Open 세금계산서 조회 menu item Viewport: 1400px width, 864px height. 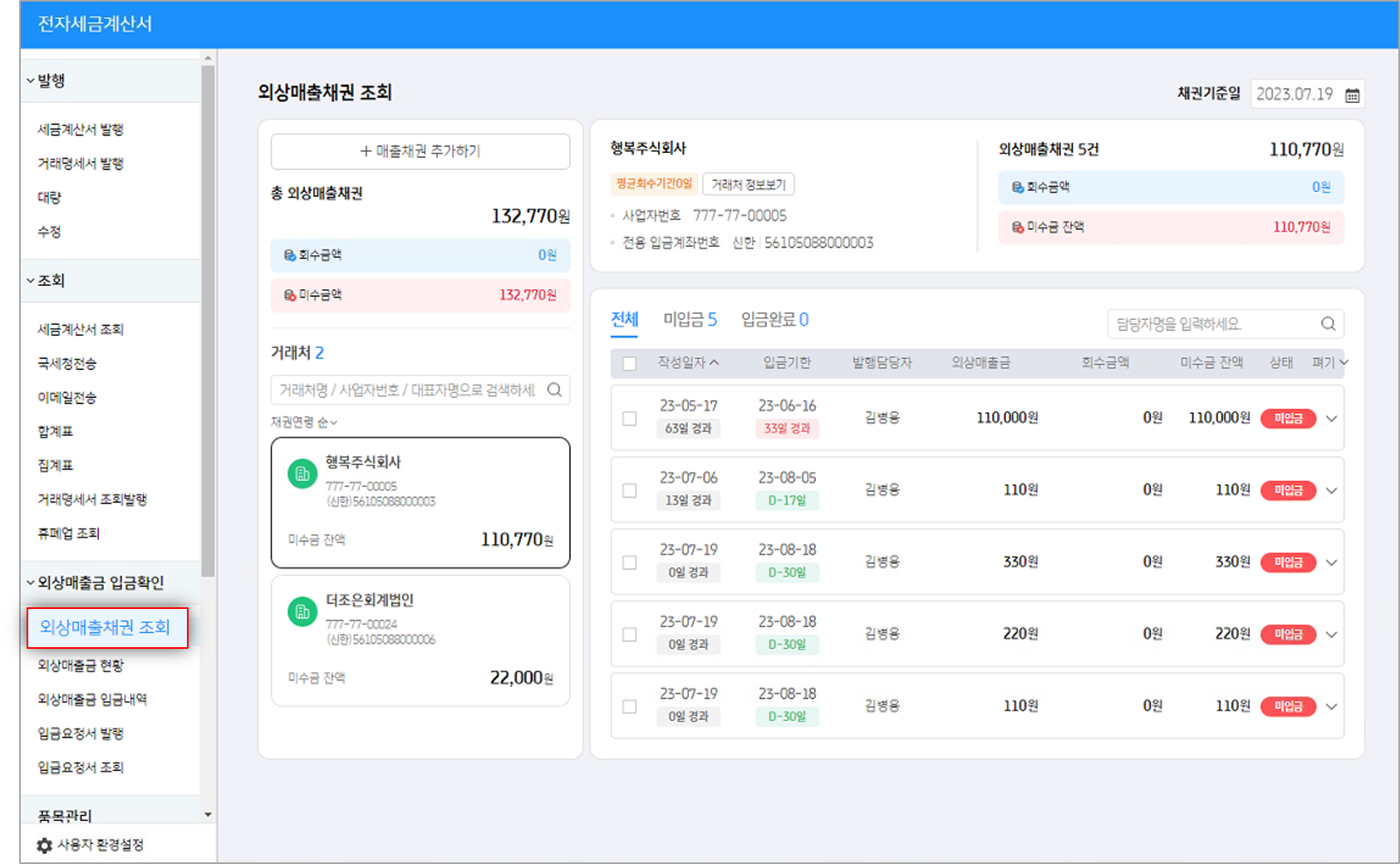81,330
